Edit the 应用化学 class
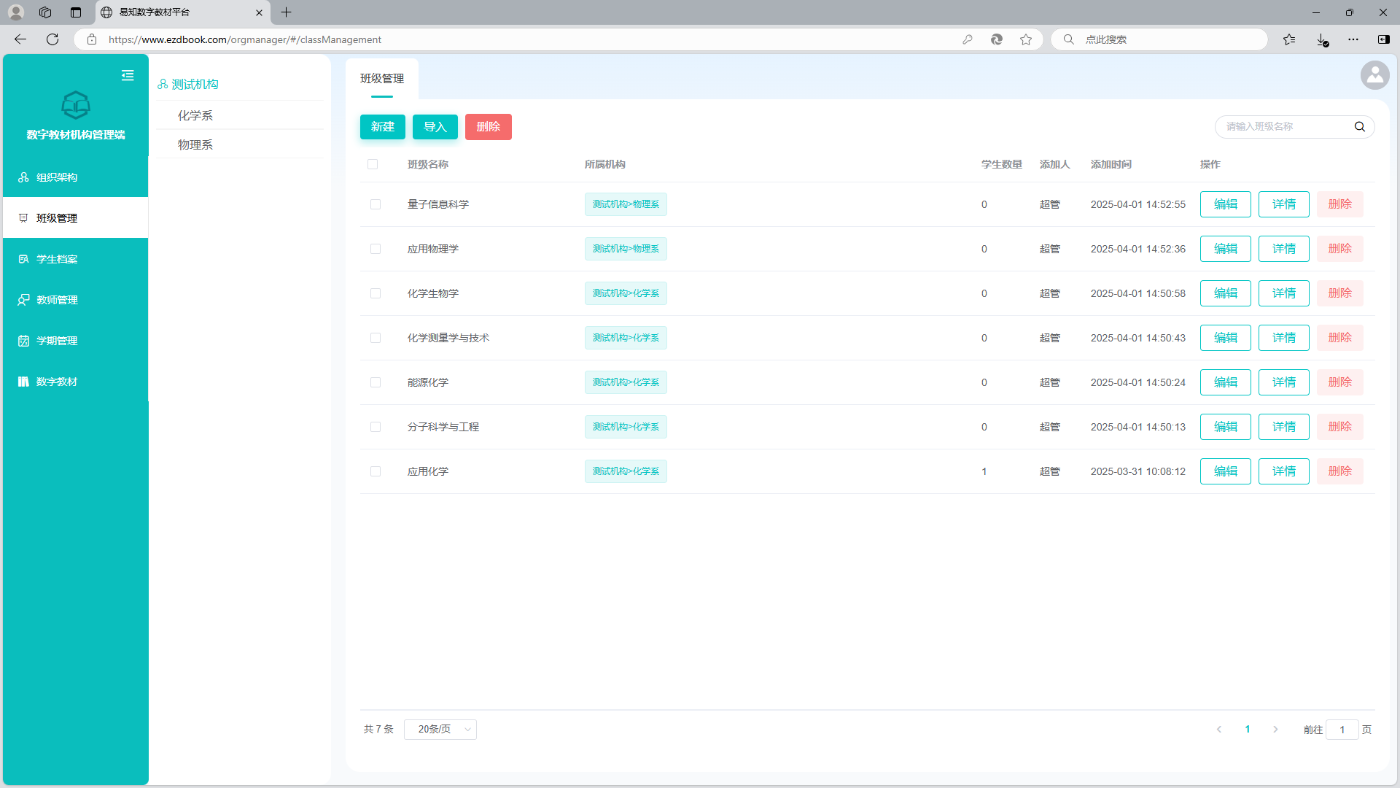This screenshot has height=788, width=1400. pos(1225,471)
